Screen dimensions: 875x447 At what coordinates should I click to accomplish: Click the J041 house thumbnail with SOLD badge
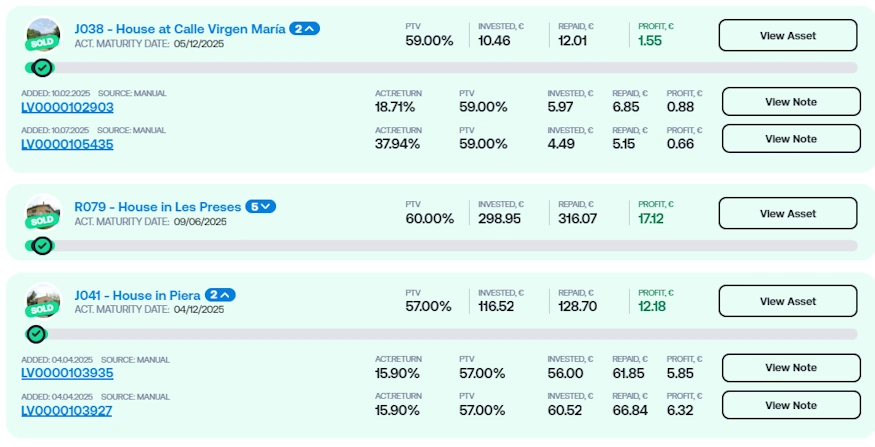coord(42,300)
